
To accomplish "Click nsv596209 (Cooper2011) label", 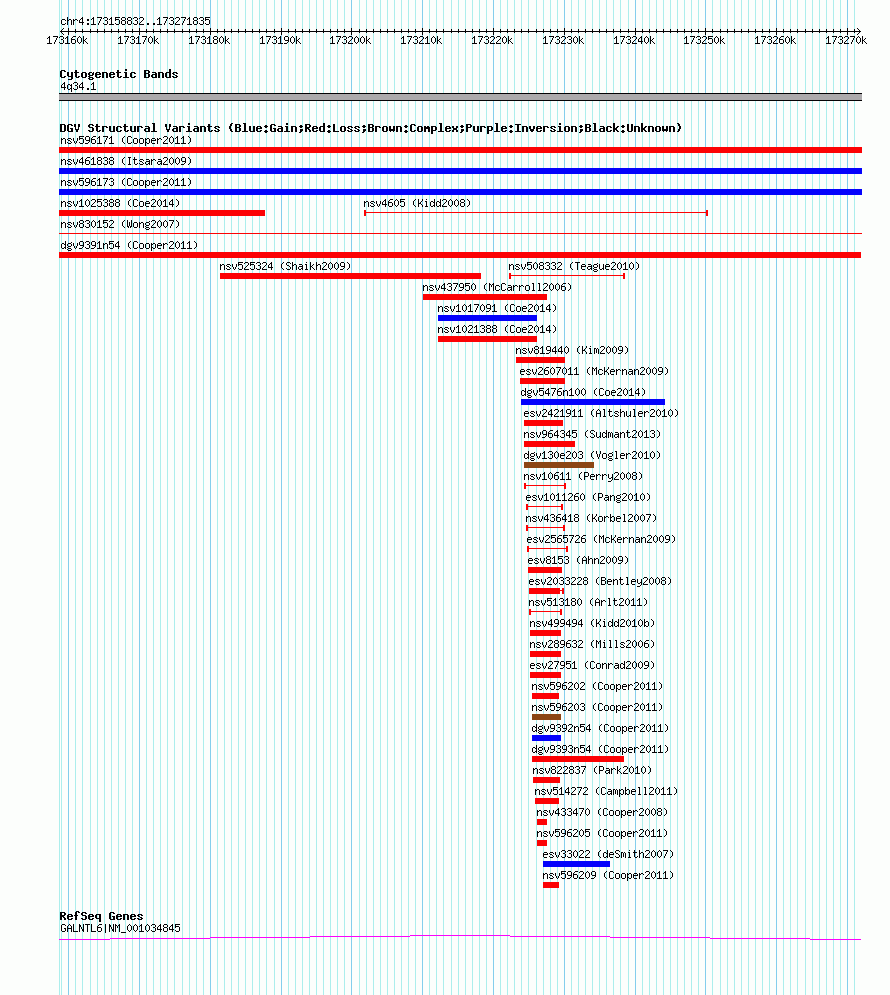I will pos(608,874).
